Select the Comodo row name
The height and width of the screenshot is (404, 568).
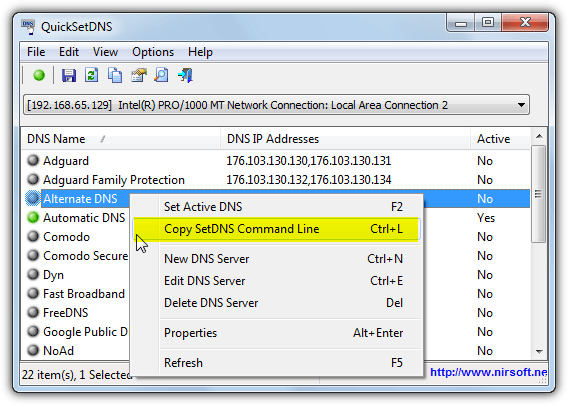pyautogui.click(x=66, y=237)
